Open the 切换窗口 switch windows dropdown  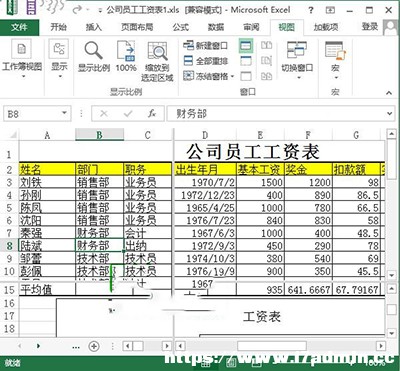(298, 78)
